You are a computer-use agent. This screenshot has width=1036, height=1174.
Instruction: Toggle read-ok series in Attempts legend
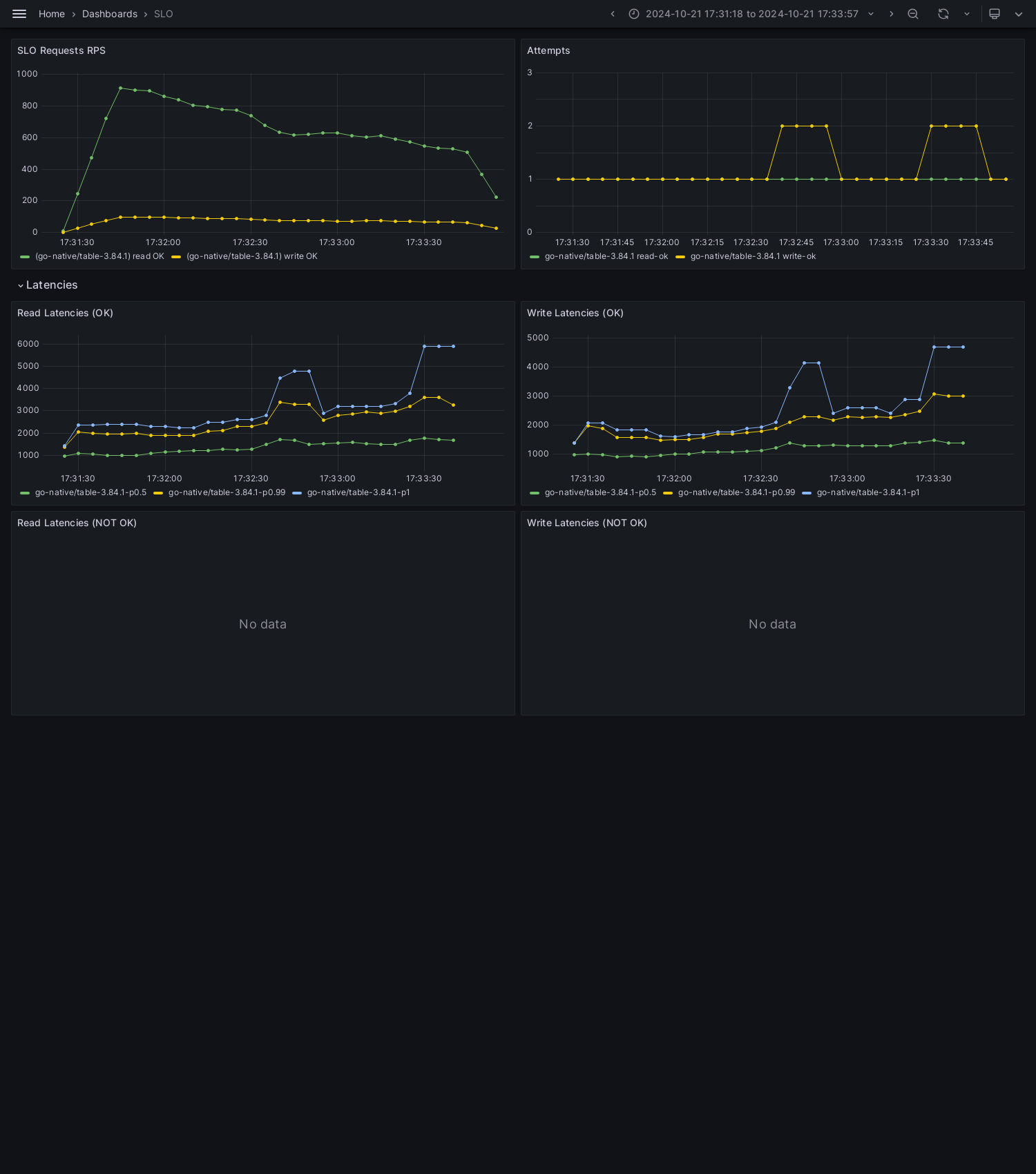click(x=606, y=256)
